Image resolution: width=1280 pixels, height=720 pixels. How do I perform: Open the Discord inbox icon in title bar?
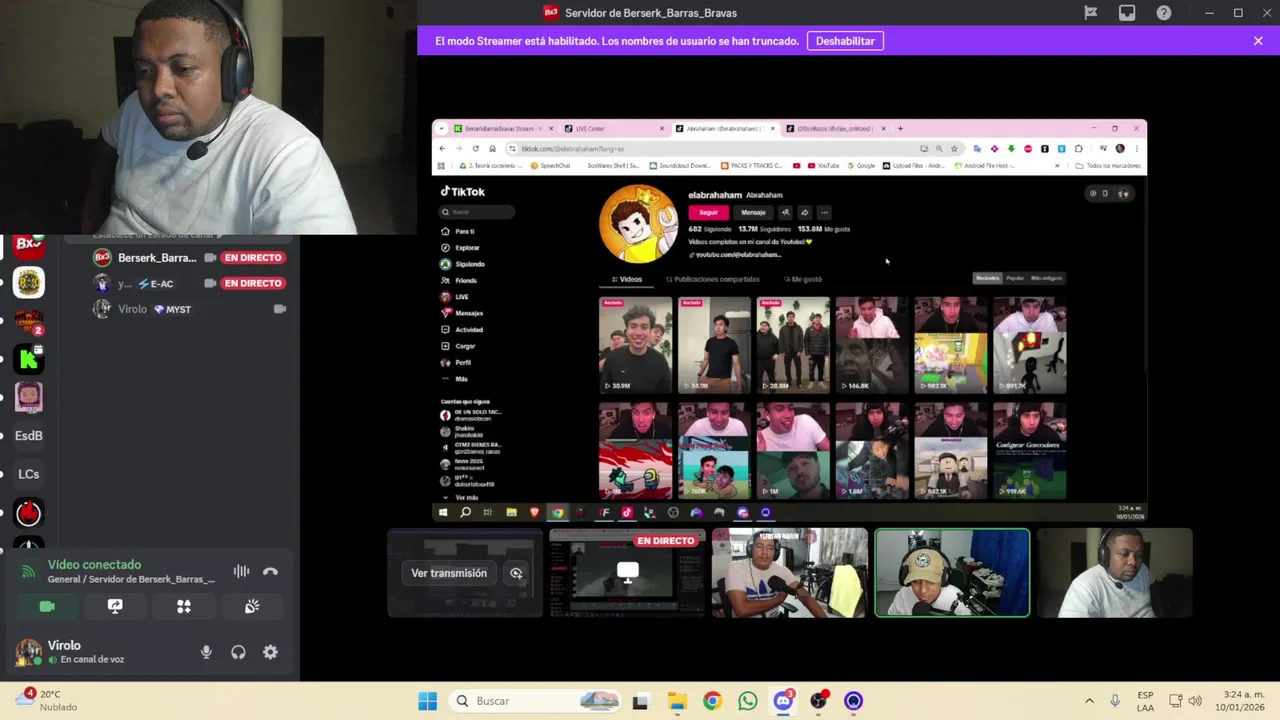1127,13
